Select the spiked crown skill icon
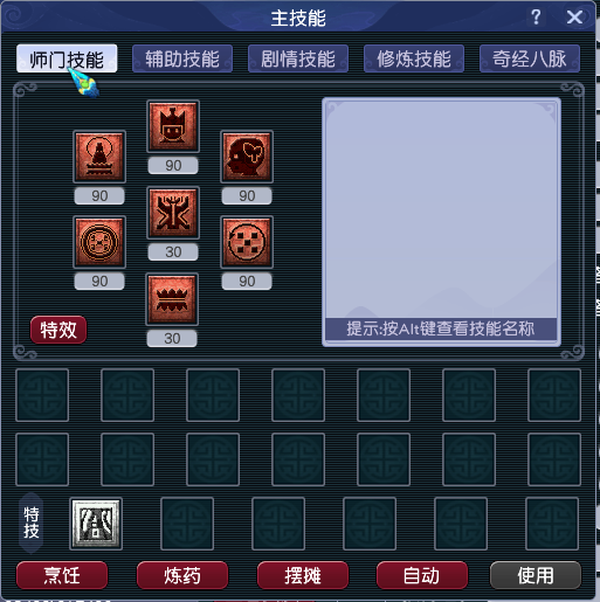The image size is (600, 602). point(172,299)
